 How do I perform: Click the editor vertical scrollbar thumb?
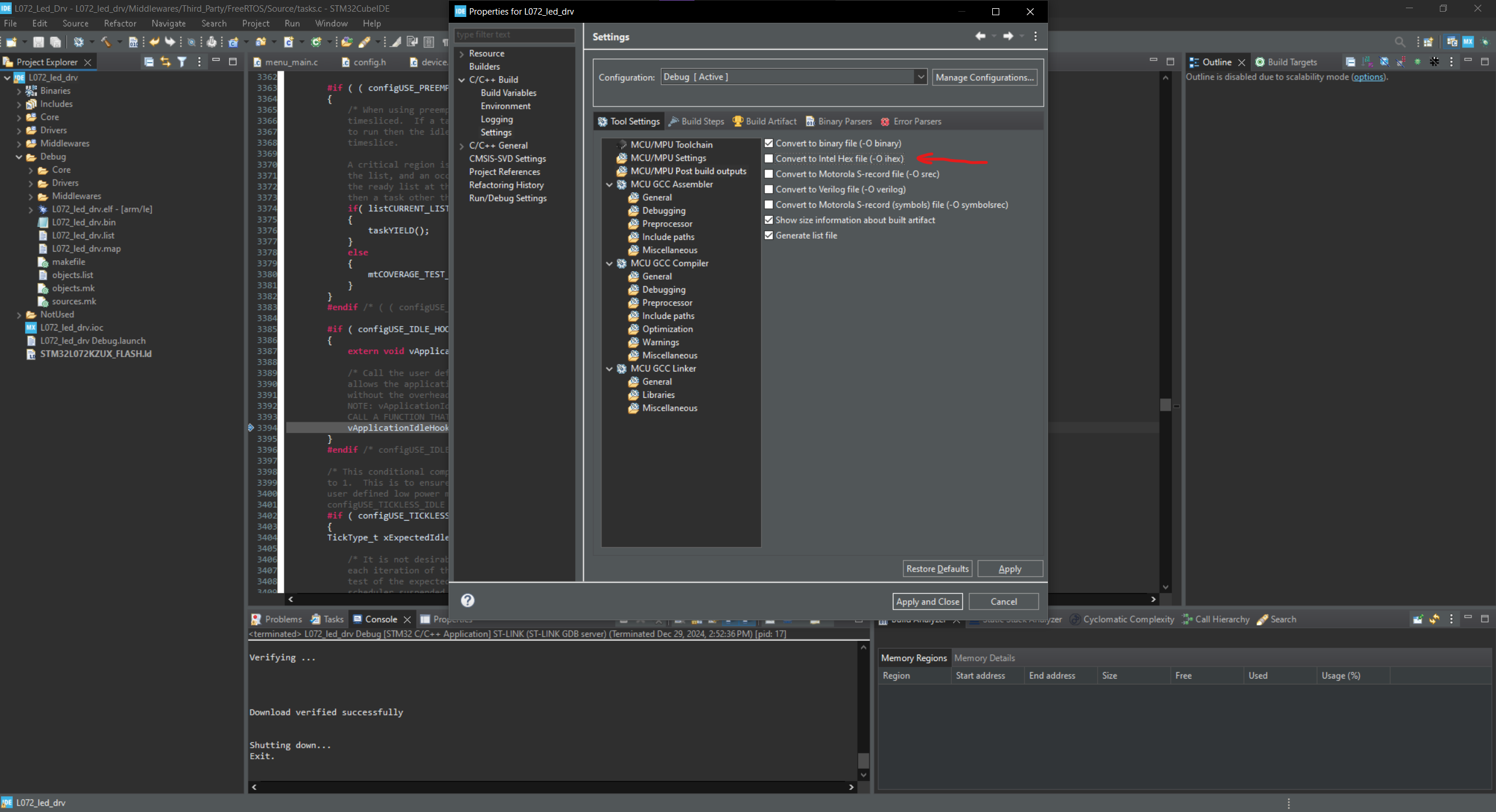click(x=1165, y=405)
